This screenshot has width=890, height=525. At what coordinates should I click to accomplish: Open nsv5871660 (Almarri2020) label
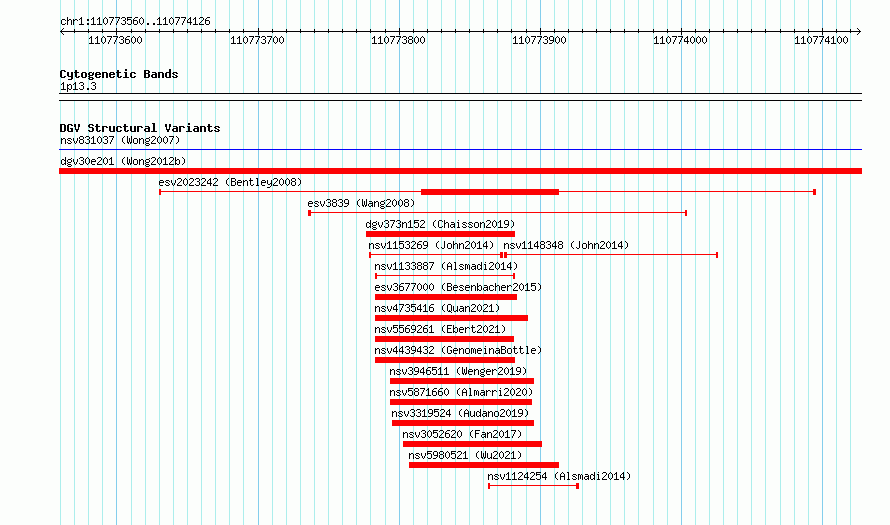(461, 392)
